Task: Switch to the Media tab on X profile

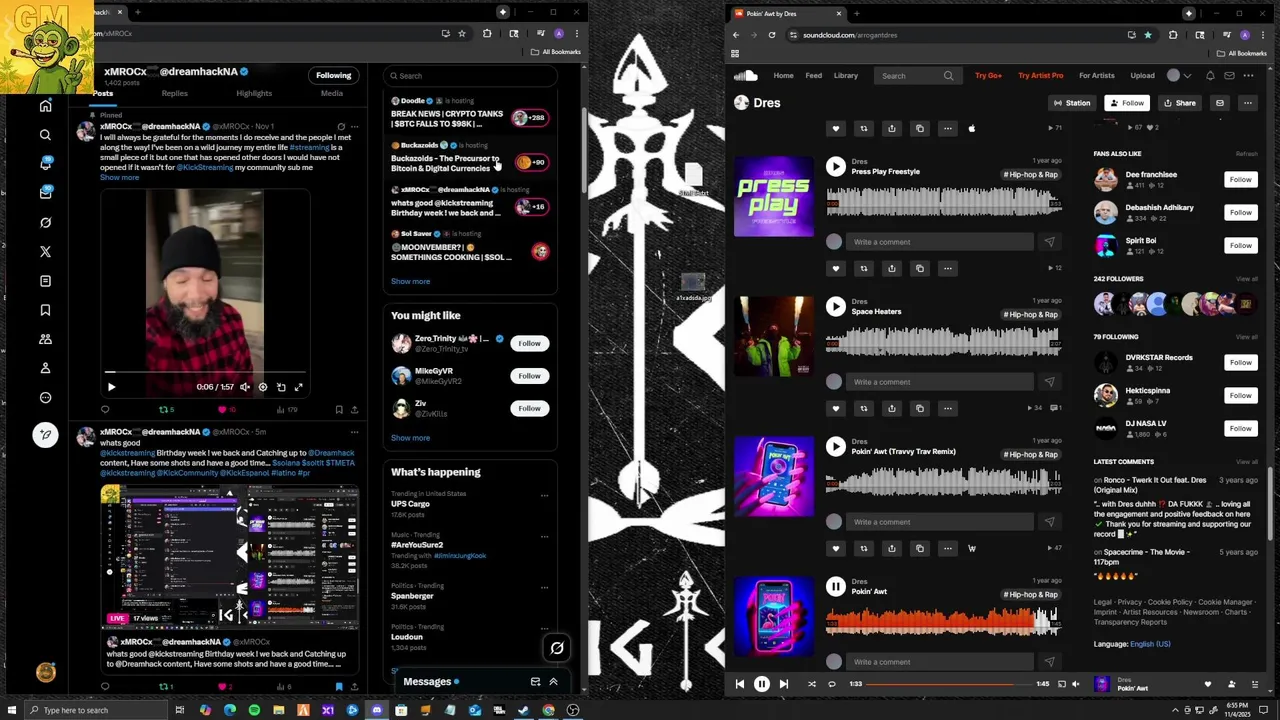Action: [x=332, y=93]
